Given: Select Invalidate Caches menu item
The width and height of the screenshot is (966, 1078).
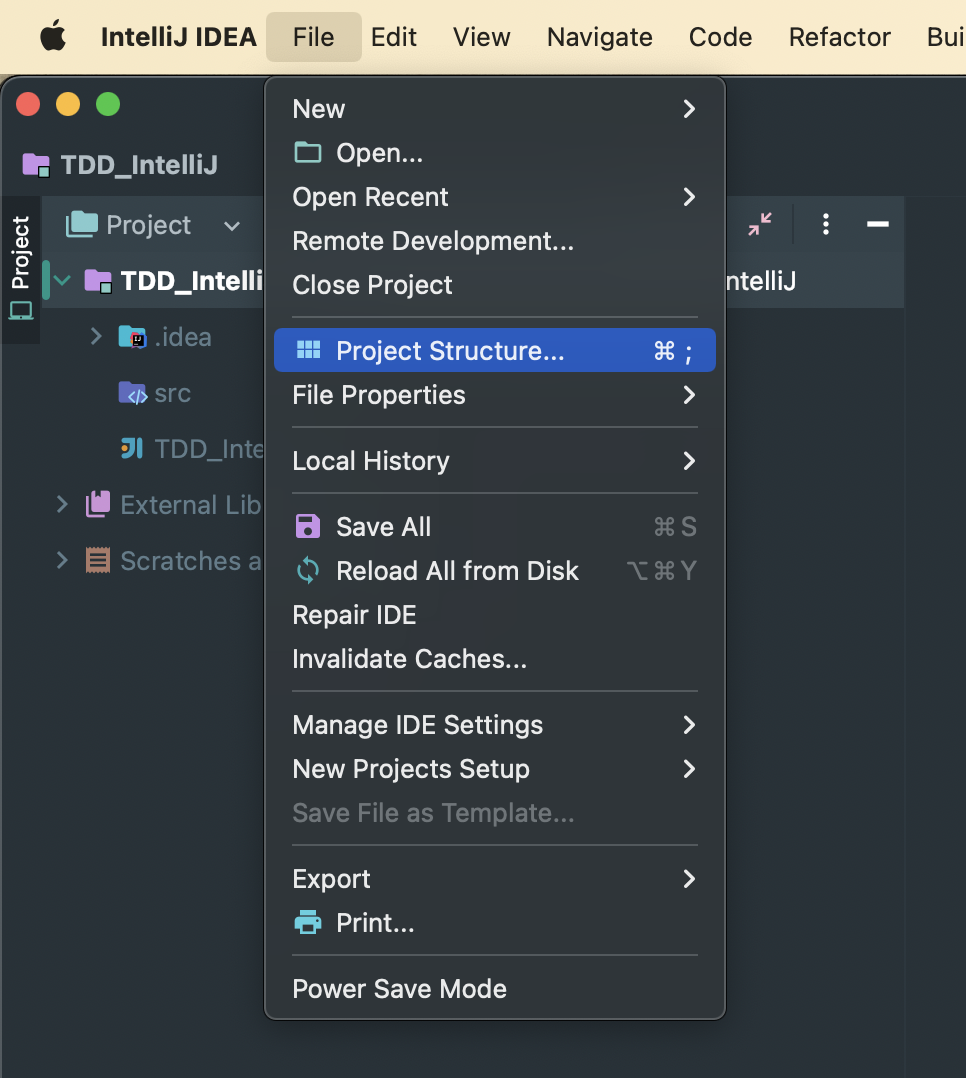Looking at the screenshot, I should 409,659.
